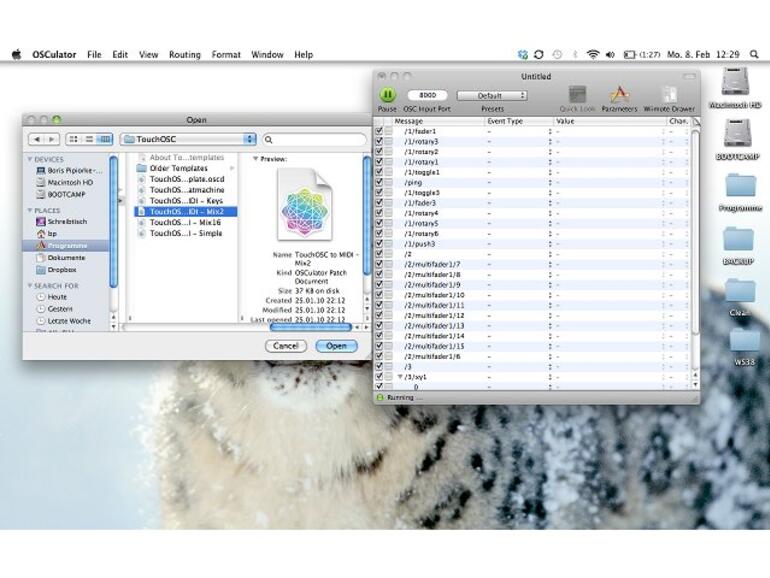Uncheck the /1/rotary3 message checkbox
The image size is (770, 578).
click(x=379, y=141)
